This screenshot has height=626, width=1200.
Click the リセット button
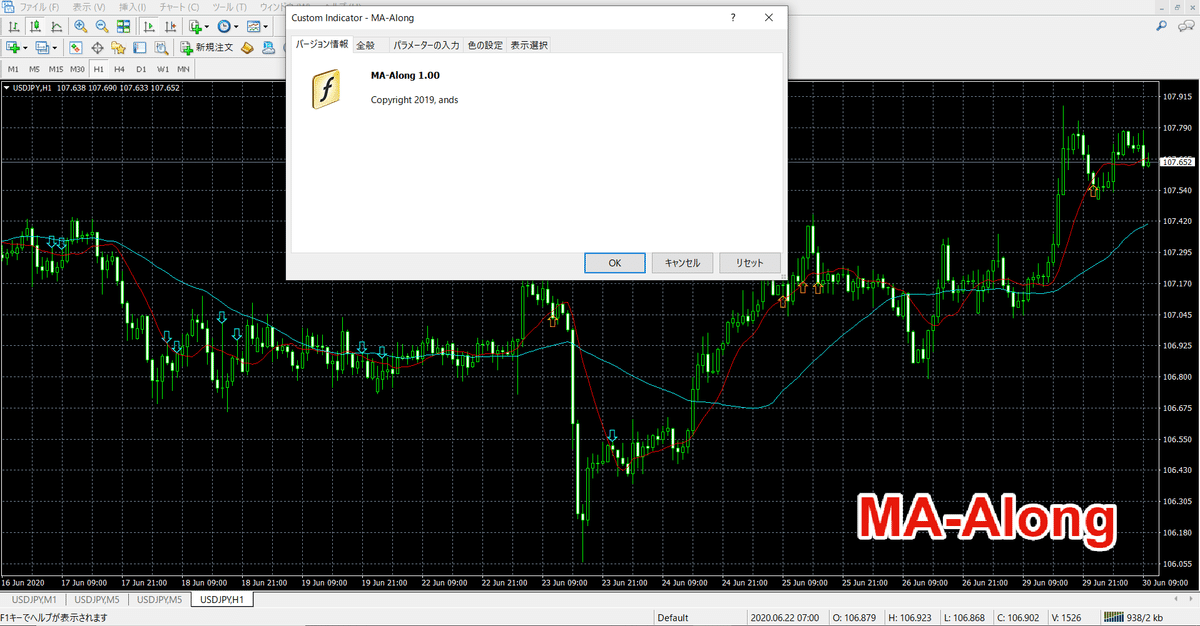(749, 263)
